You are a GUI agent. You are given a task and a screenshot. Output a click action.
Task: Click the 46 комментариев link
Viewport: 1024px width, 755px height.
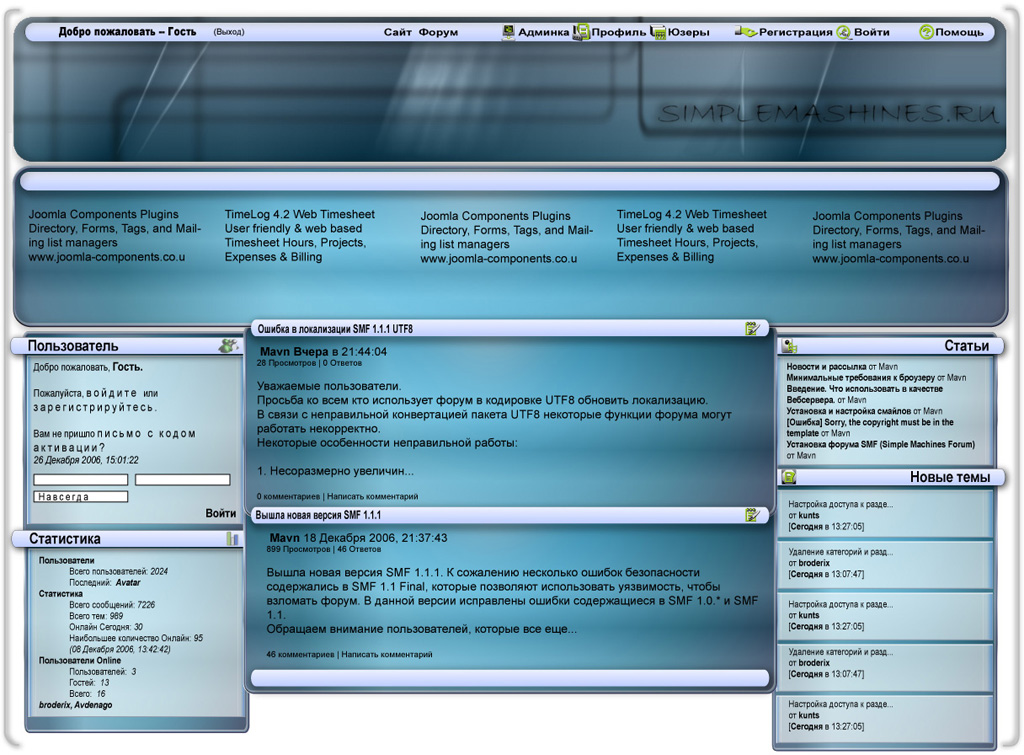point(300,654)
